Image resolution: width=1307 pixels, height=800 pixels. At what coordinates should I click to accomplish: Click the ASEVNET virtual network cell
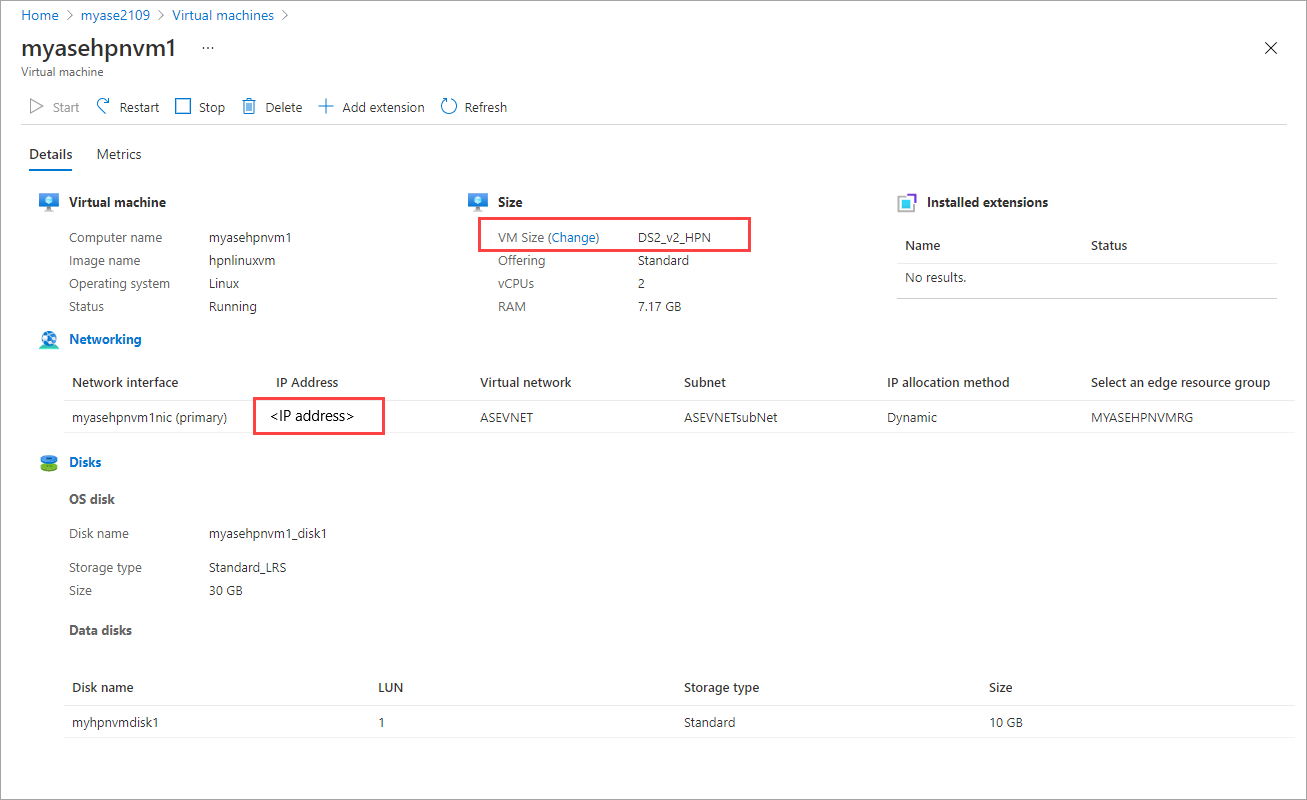click(506, 417)
